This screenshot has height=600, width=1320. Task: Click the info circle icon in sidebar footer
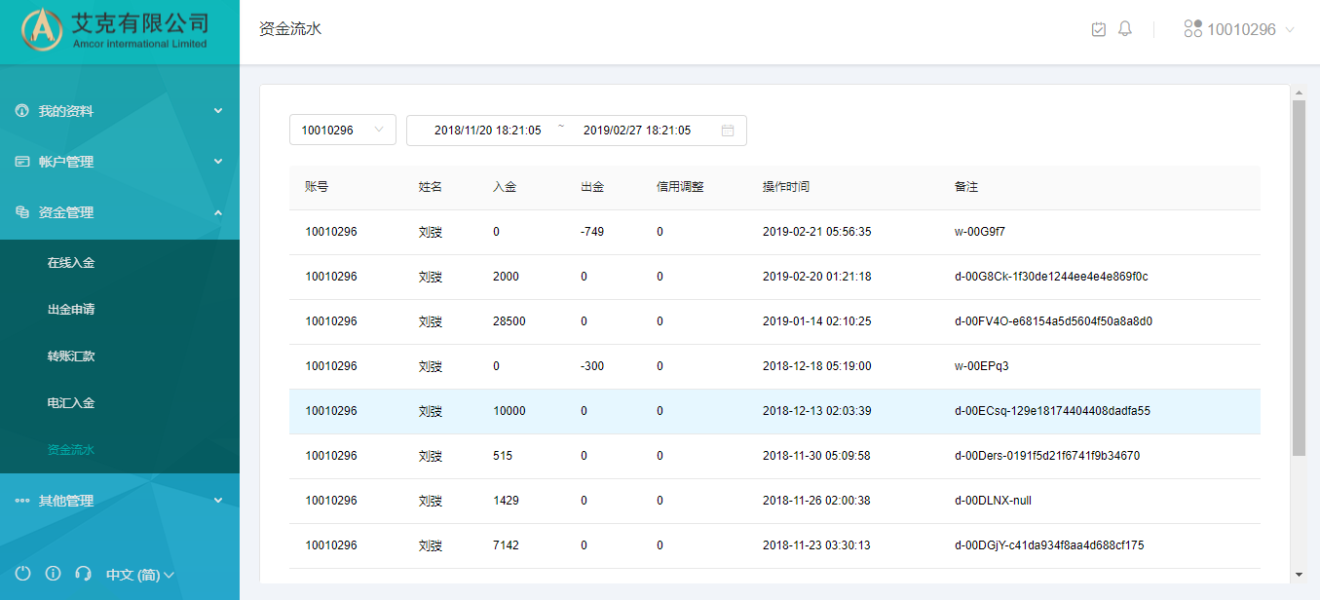(53, 574)
